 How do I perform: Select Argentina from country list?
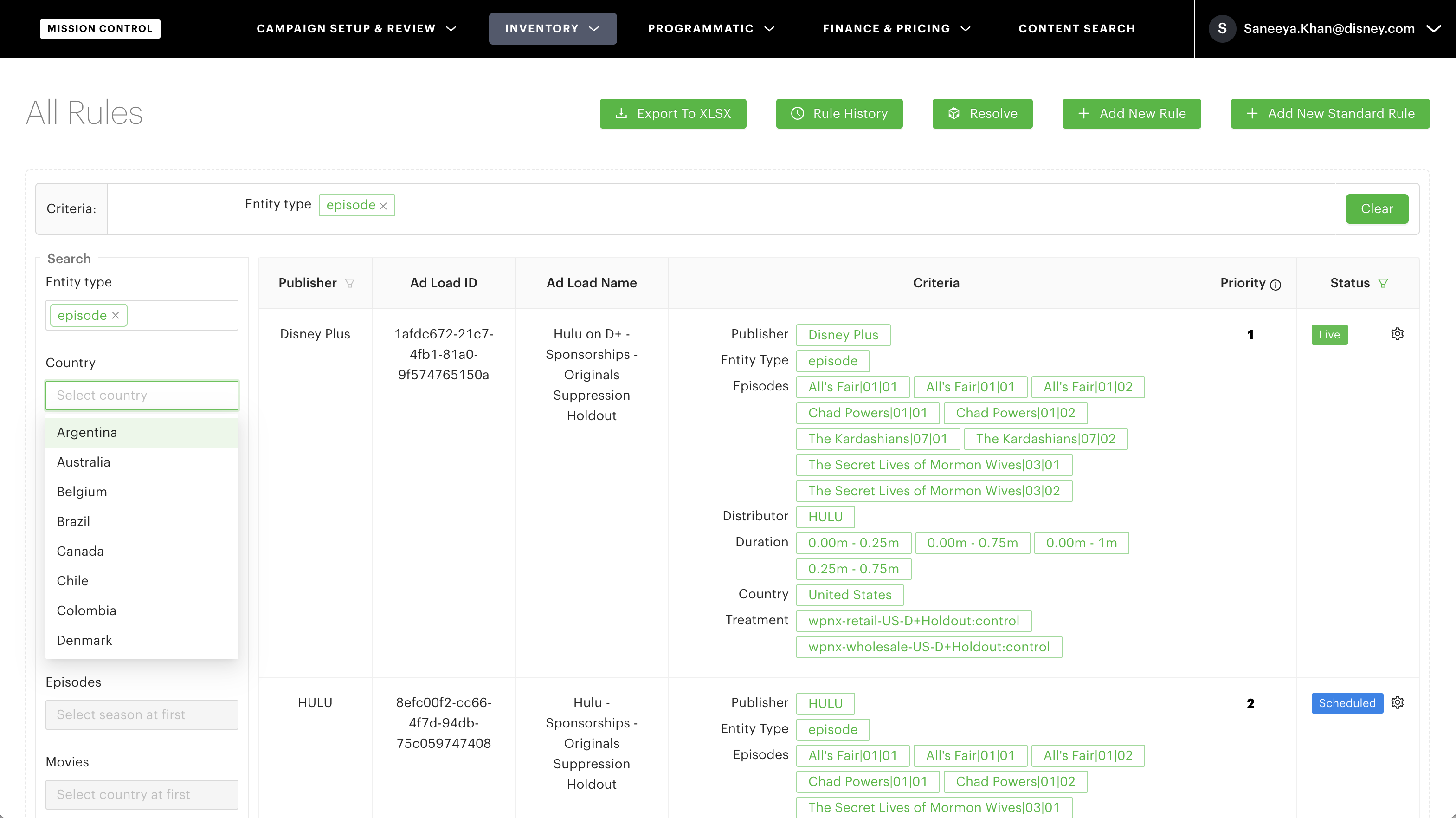(x=142, y=433)
